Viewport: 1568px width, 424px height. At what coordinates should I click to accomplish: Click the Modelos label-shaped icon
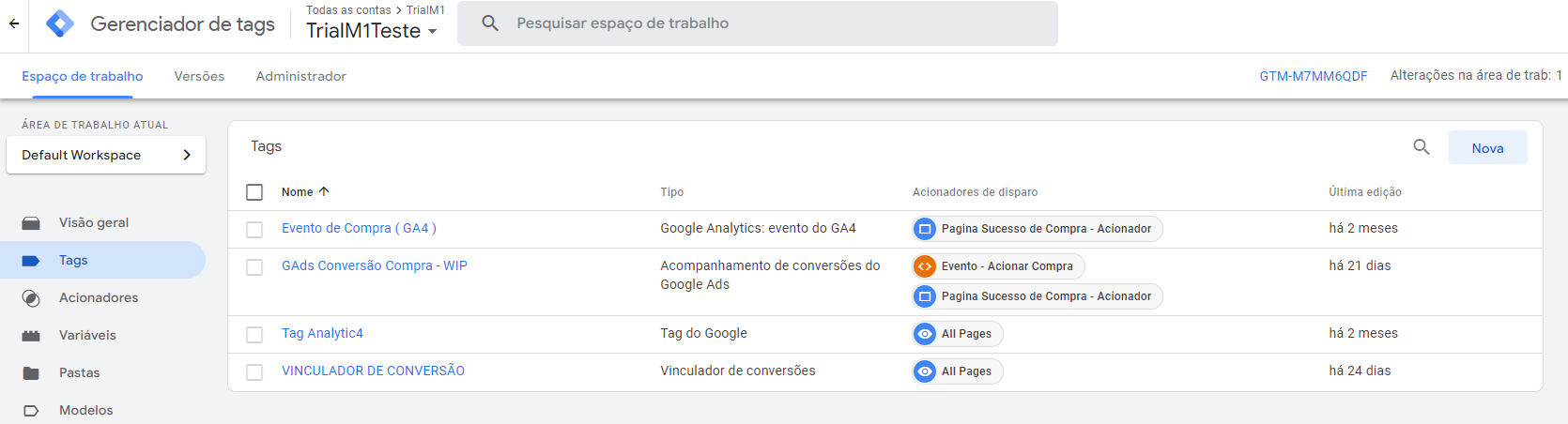(x=31, y=411)
